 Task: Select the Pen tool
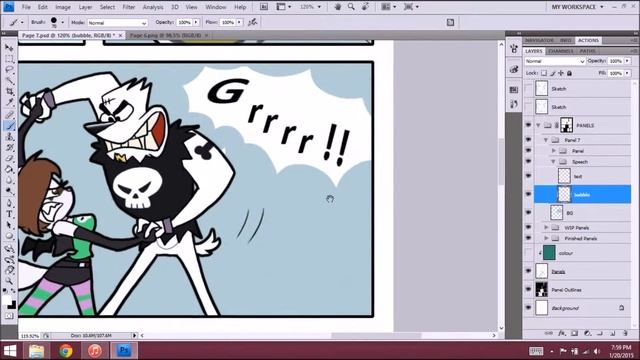click(x=9, y=203)
